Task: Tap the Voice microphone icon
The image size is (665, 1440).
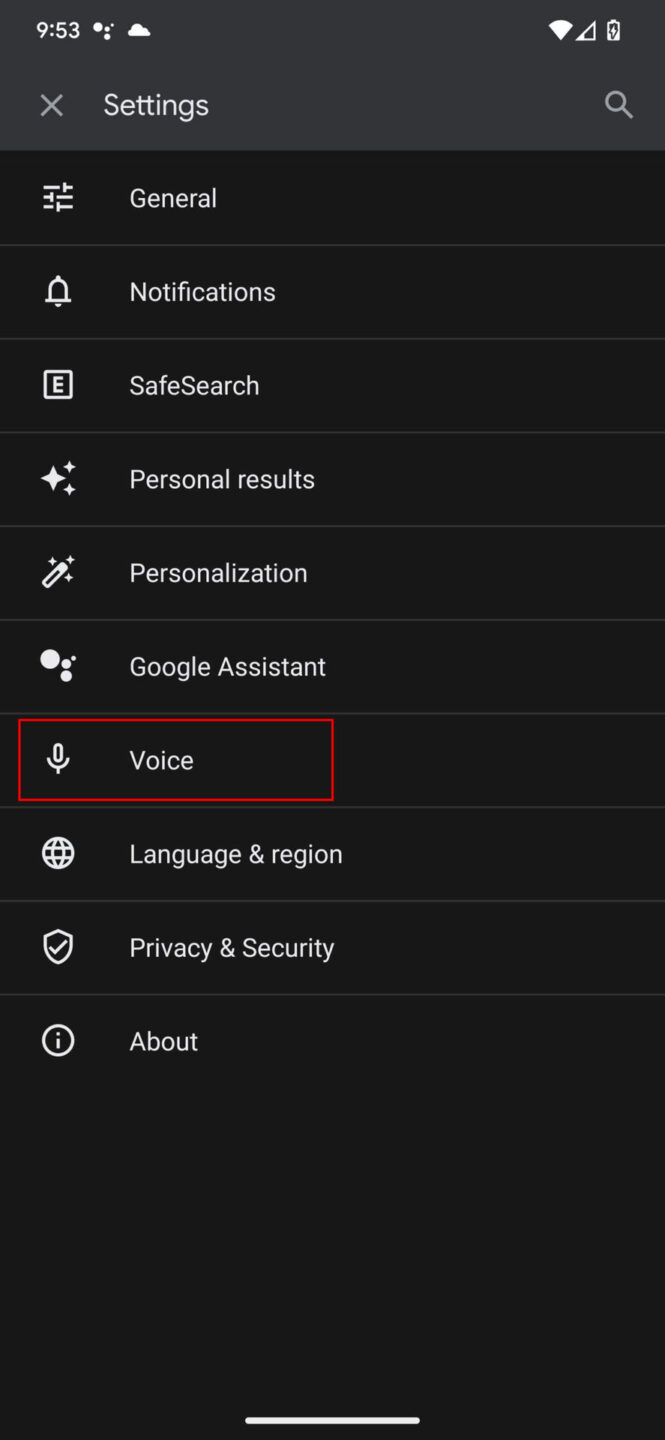Action: 58,759
